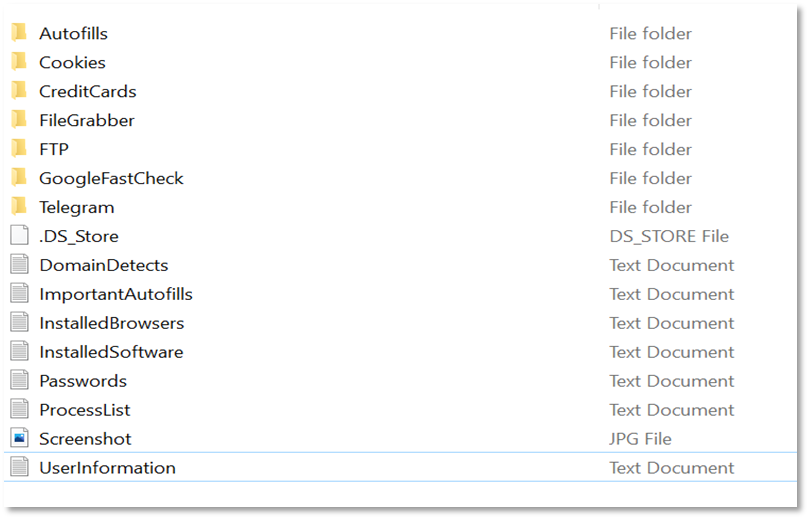Click the GoogleFastCheck folder icon
Screen dimensions: 810x520
[x=19, y=177]
